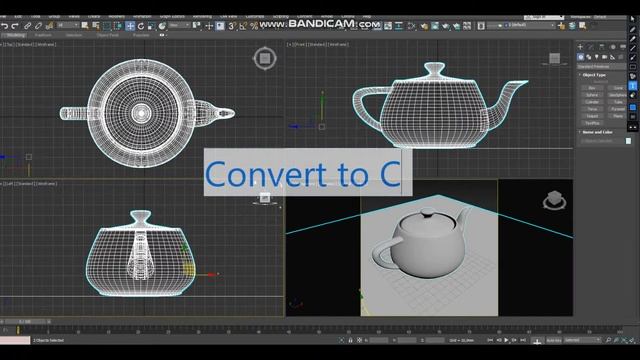The width and height of the screenshot is (640, 360).
Task: Click the ViewCube in Top viewport
Action: [x=265, y=58]
